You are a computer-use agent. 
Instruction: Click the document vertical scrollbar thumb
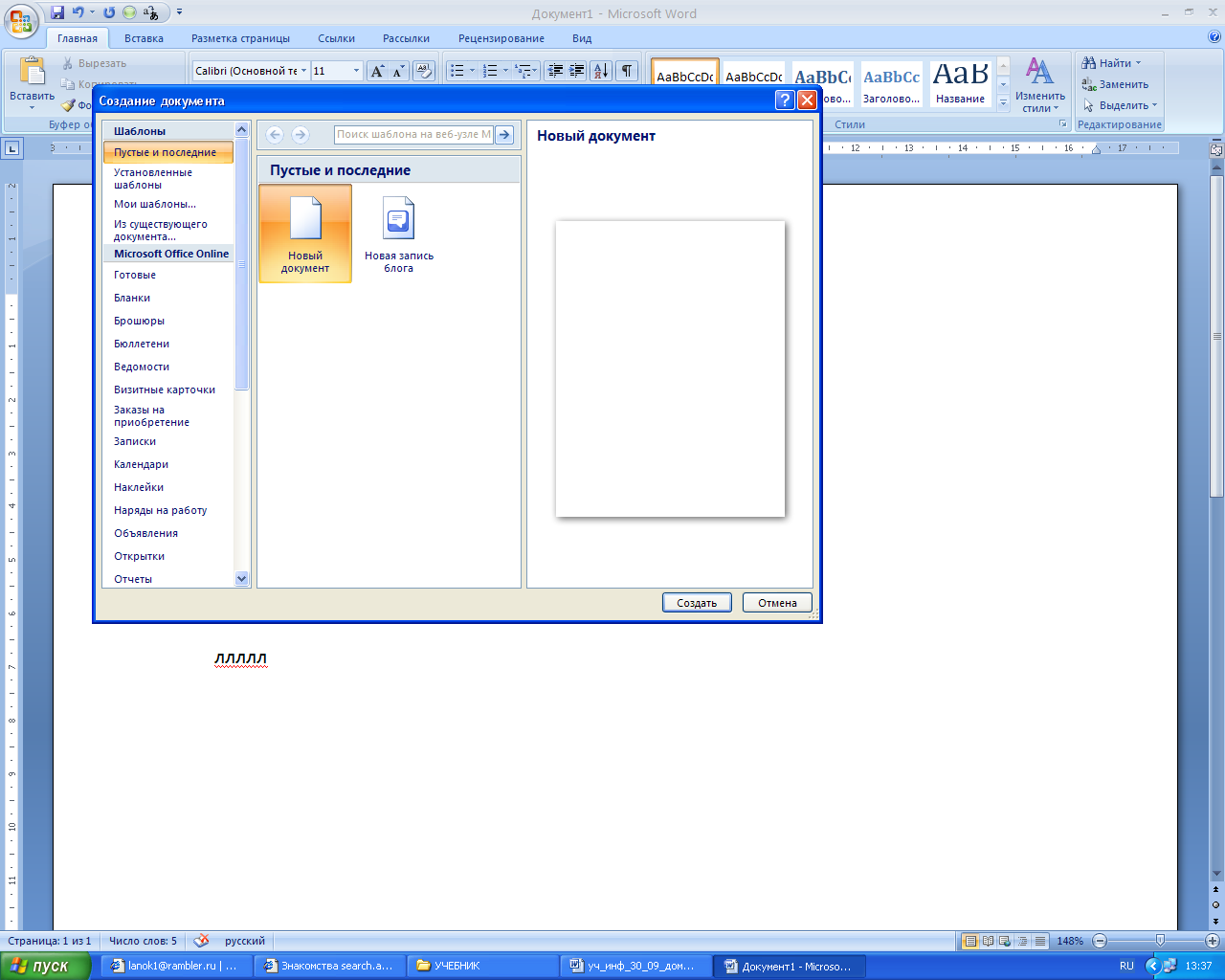(x=1216, y=336)
